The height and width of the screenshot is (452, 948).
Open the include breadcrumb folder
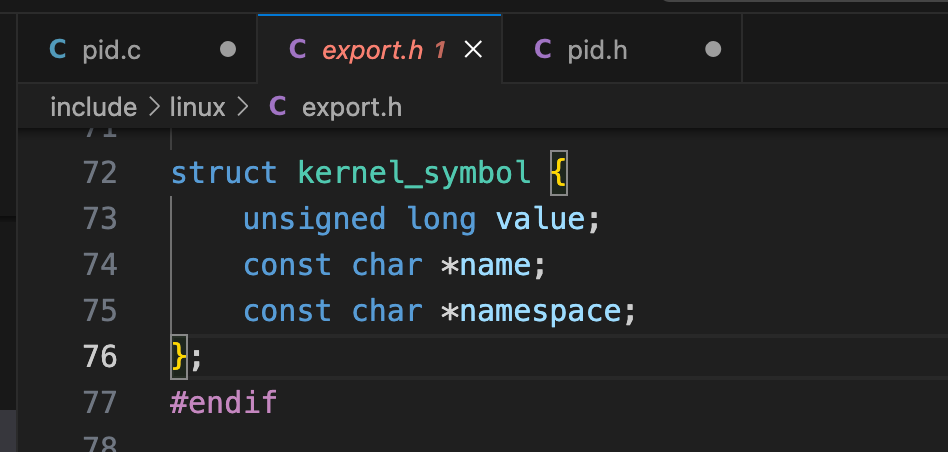[x=93, y=107]
